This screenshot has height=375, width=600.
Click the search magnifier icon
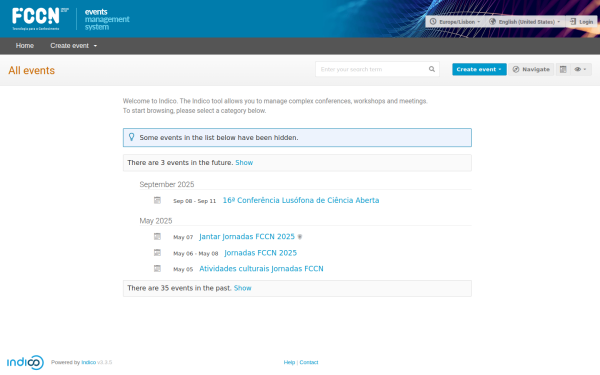(432, 69)
